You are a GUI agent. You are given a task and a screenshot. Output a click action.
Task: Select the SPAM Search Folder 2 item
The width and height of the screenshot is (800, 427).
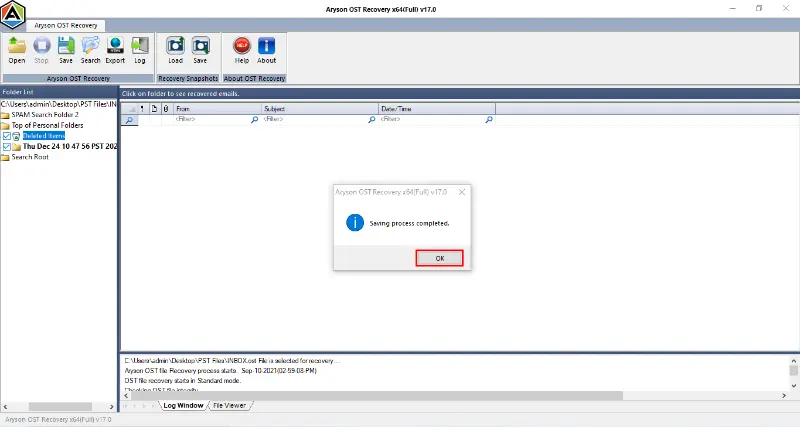(x=45, y=115)
